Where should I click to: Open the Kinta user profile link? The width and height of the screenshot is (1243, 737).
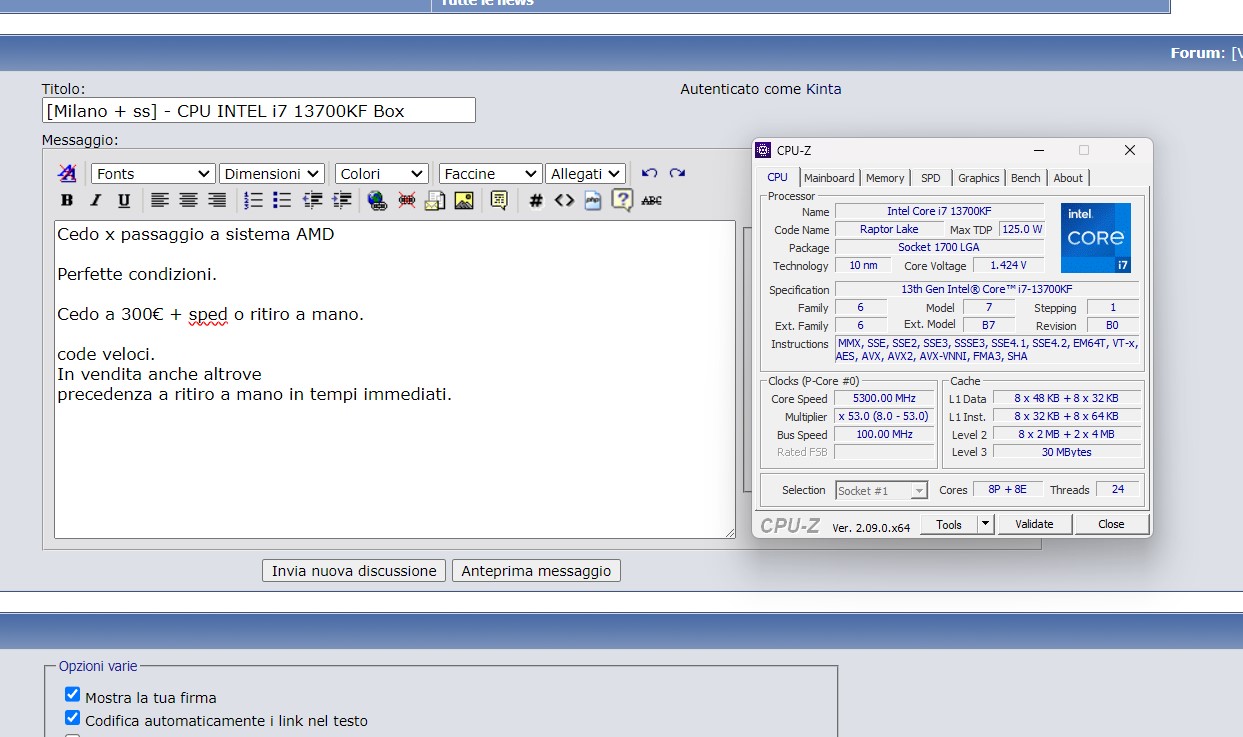coord(824,89)
